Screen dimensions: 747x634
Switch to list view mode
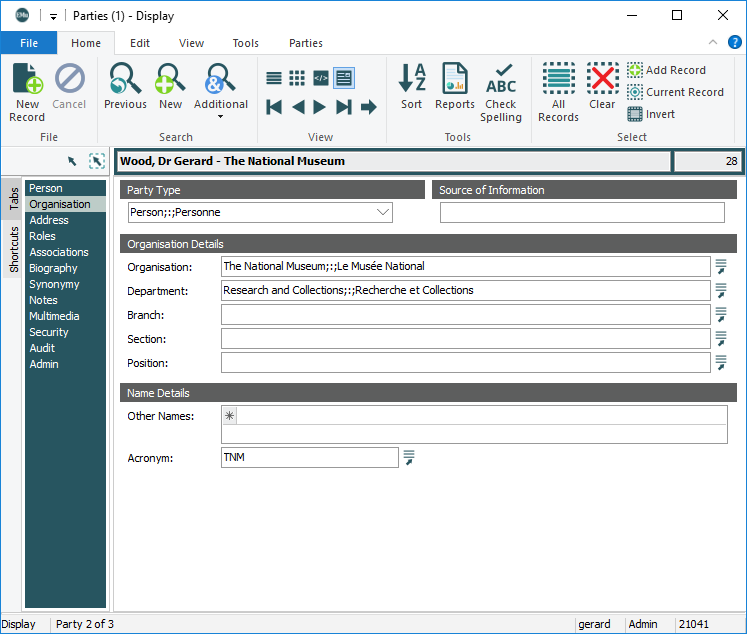[274, 78]
